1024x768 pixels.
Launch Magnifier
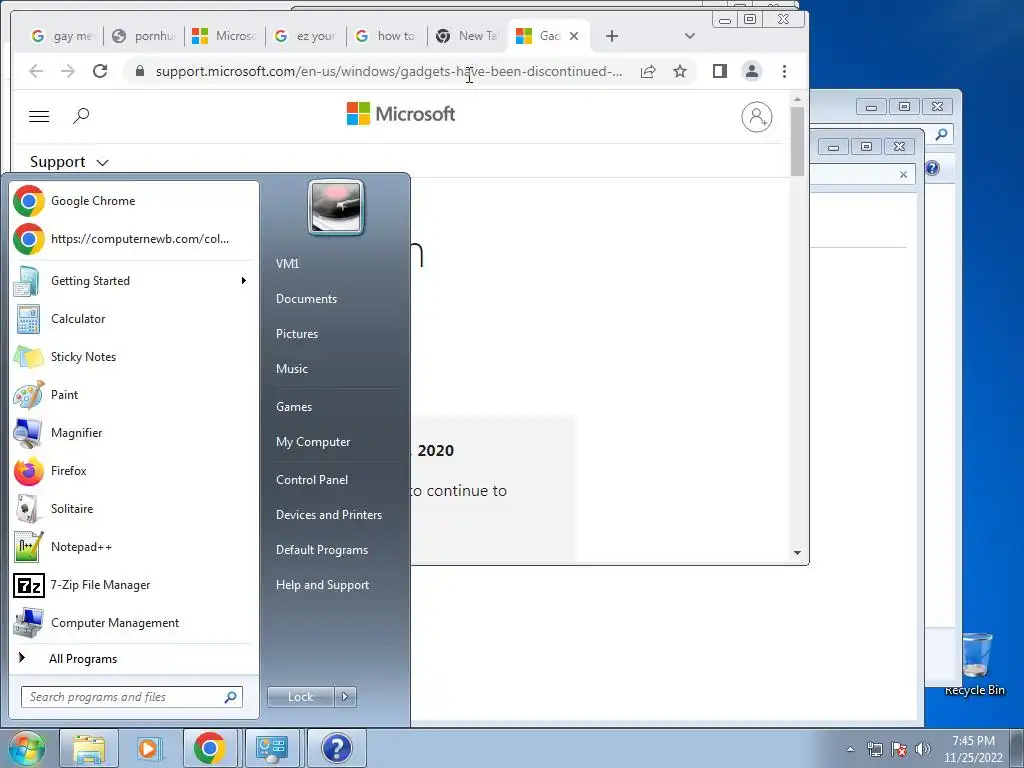pyautogui.click(x=134, y=432)
